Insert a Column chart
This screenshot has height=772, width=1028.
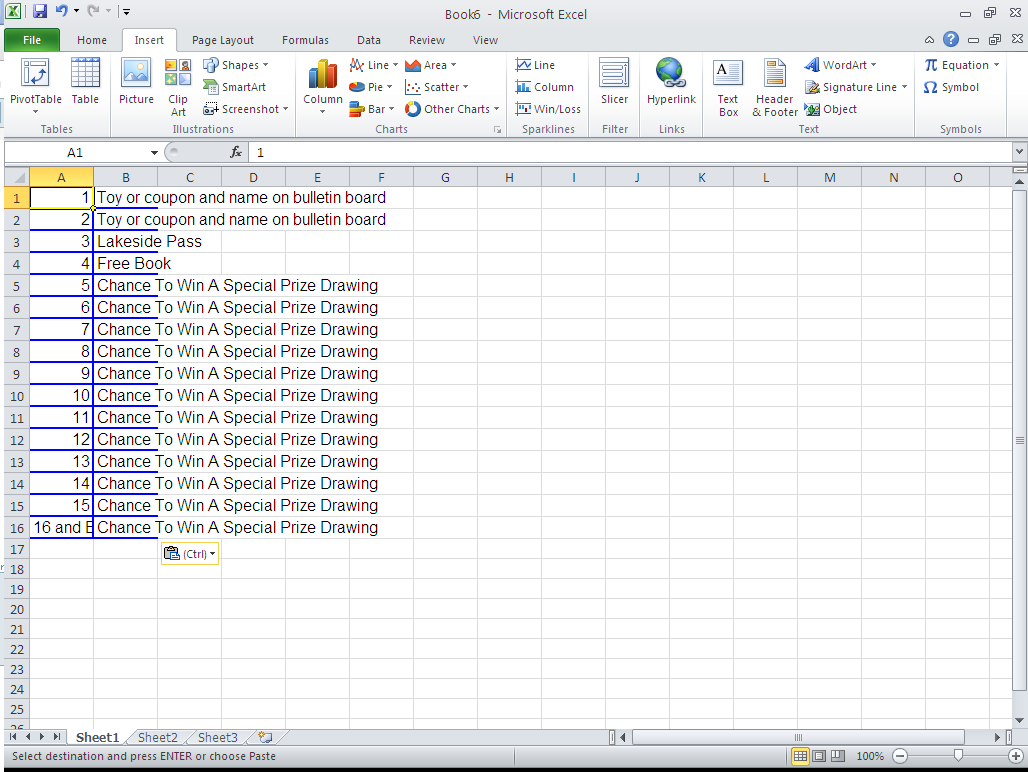[323, 86]
